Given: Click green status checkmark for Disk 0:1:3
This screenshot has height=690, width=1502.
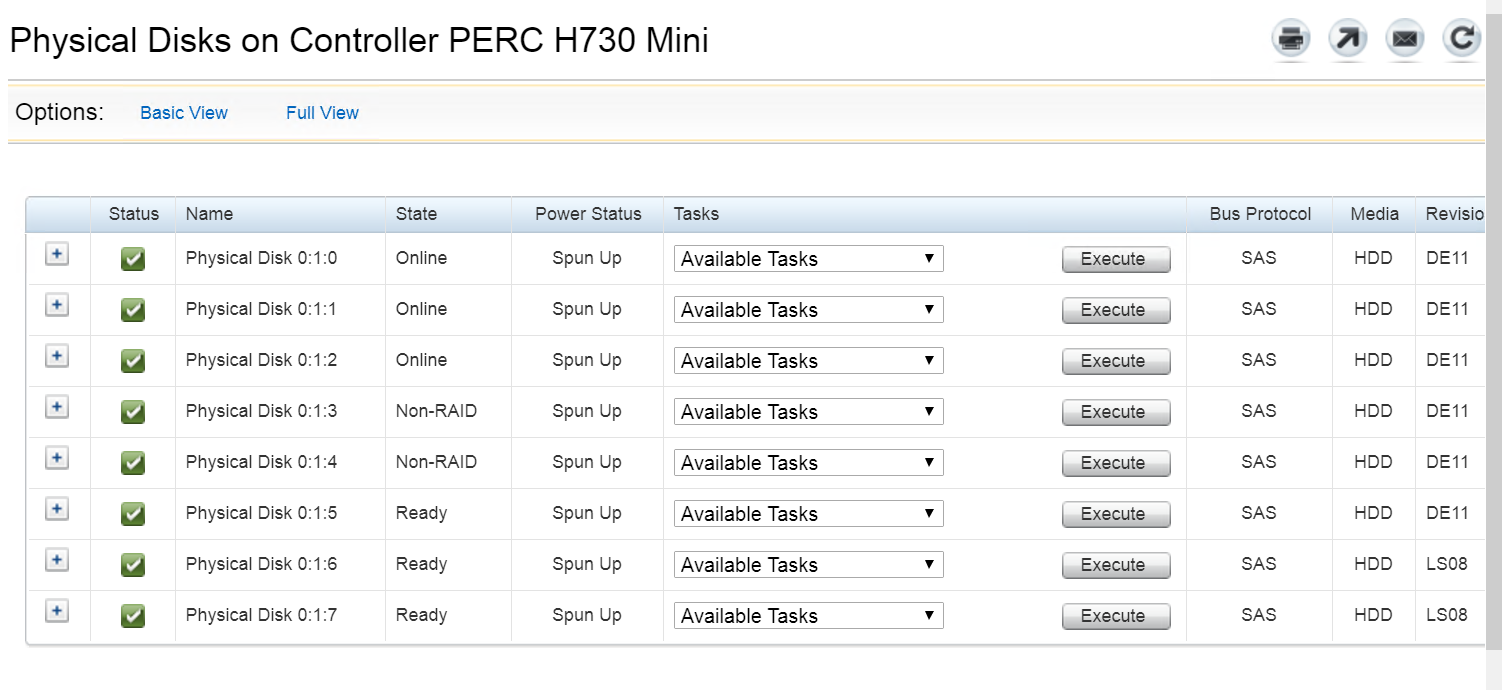Looking at the screenshot, I should coord(133,412).
